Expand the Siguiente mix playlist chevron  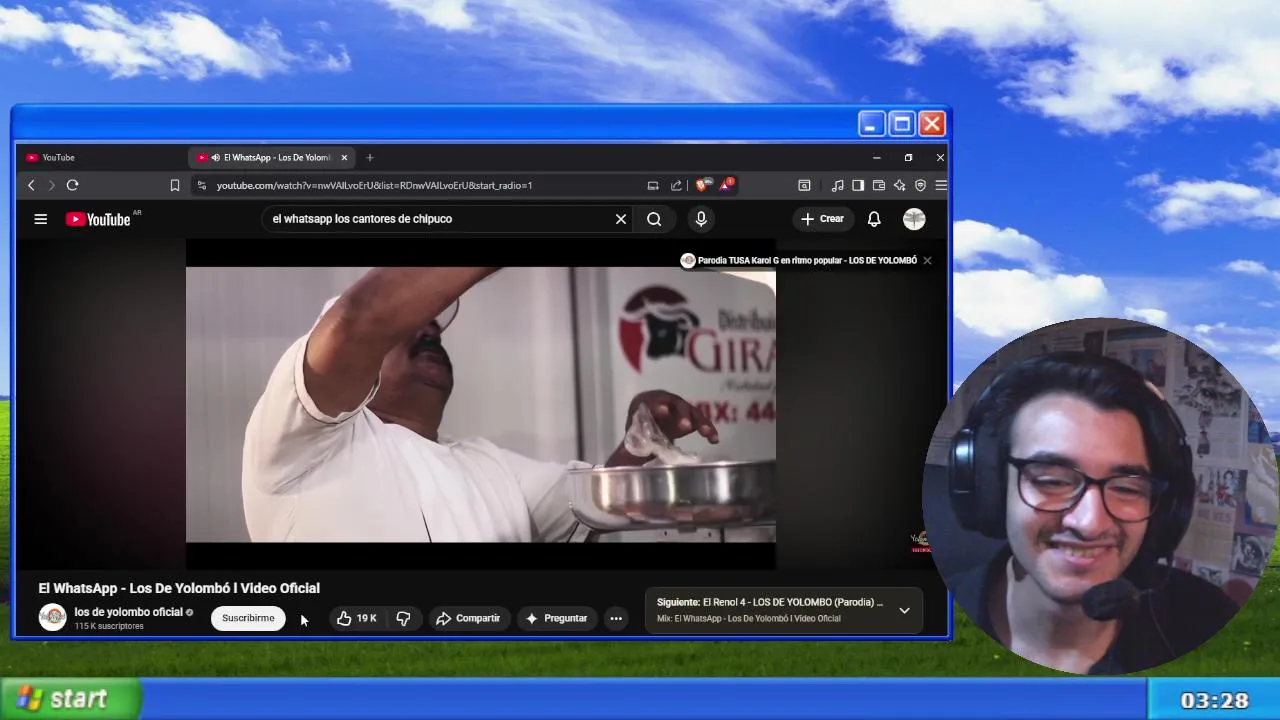click(x=904, y=610)
